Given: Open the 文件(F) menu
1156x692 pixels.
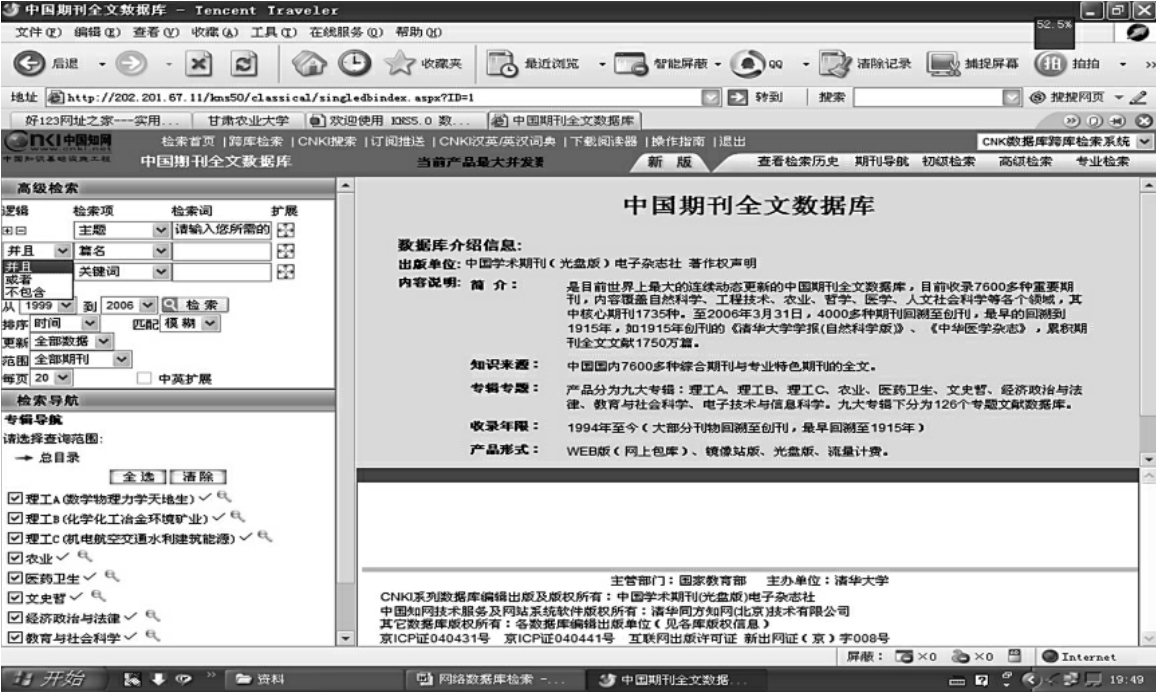Looking at the screenshot, I should pos(38,32).
